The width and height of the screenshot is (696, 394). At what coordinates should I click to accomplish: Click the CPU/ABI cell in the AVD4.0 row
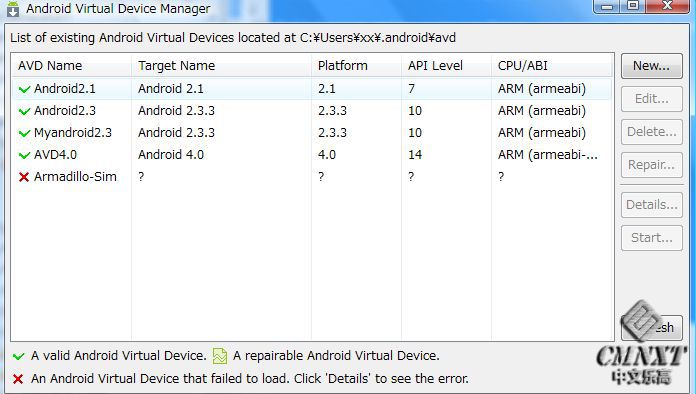pyautogui.click(x=548, y=155)
